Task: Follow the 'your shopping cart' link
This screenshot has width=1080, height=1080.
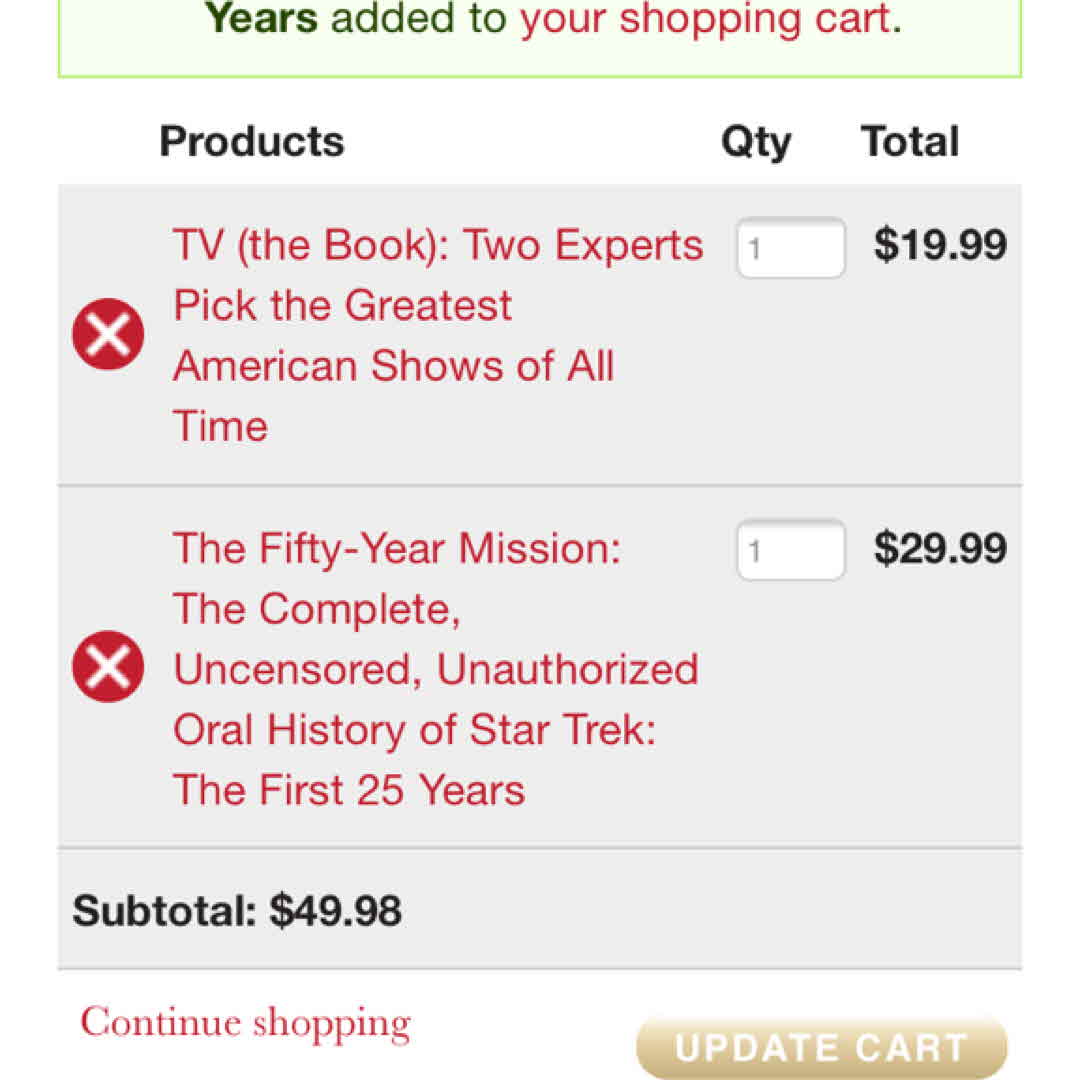Action: [704, 17]
